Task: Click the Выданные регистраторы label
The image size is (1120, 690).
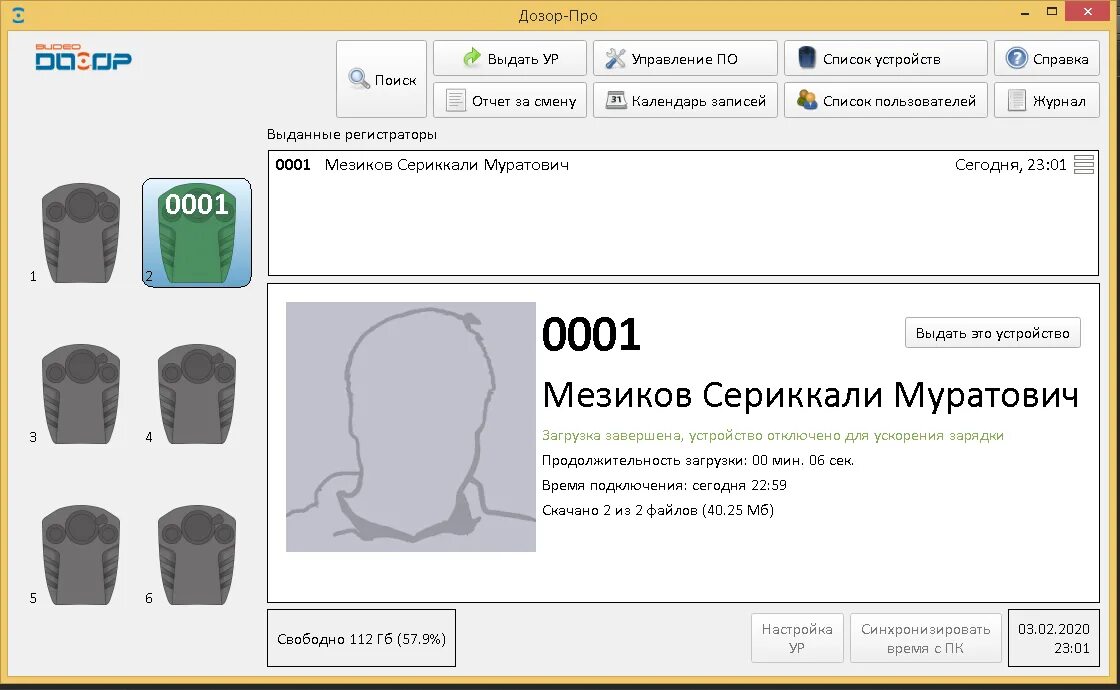Action: pos(351,134)
